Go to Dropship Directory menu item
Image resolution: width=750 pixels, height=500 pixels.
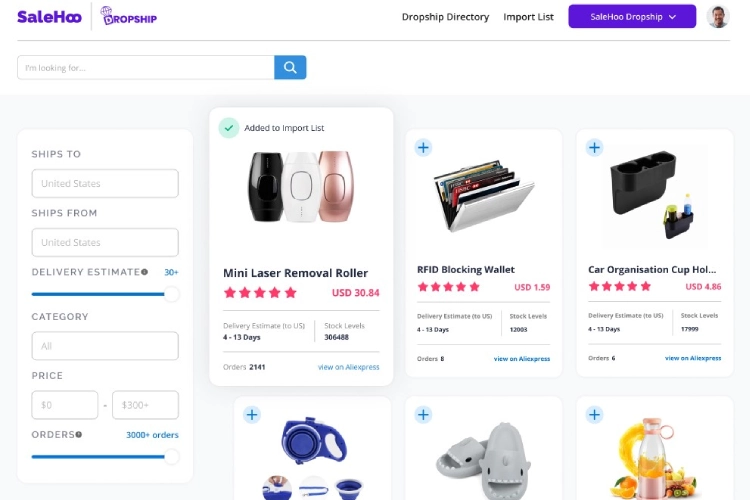click(445, 17)
